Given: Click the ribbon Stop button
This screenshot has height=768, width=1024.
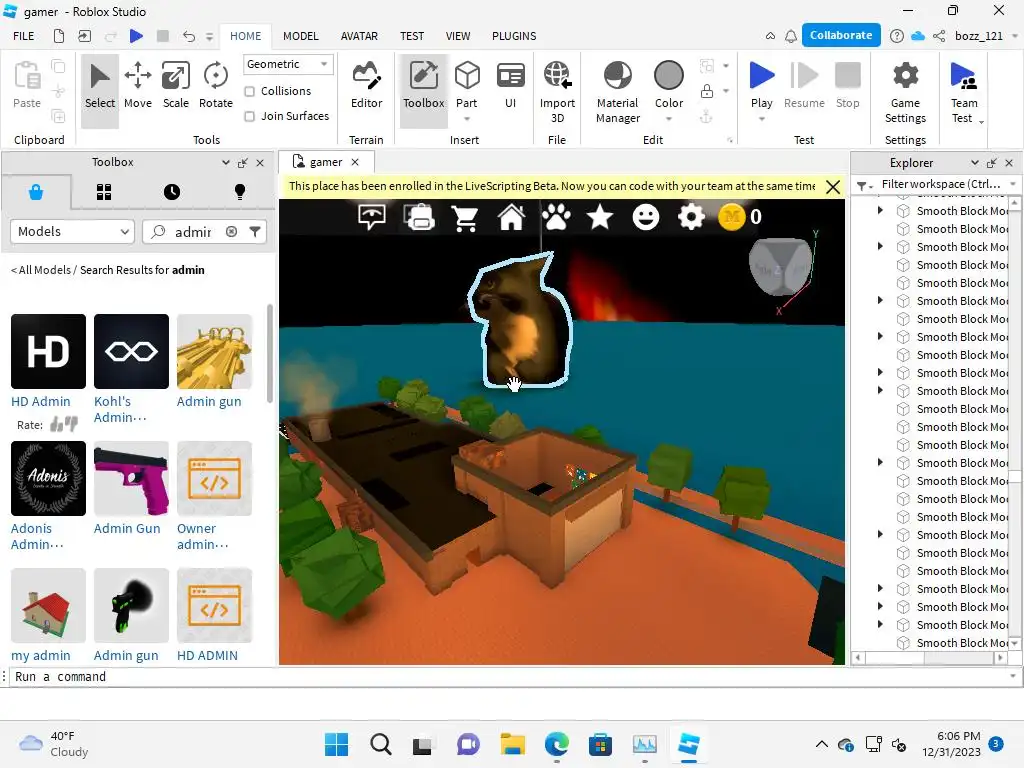Looking at the screenshot, I should (848, 85).
